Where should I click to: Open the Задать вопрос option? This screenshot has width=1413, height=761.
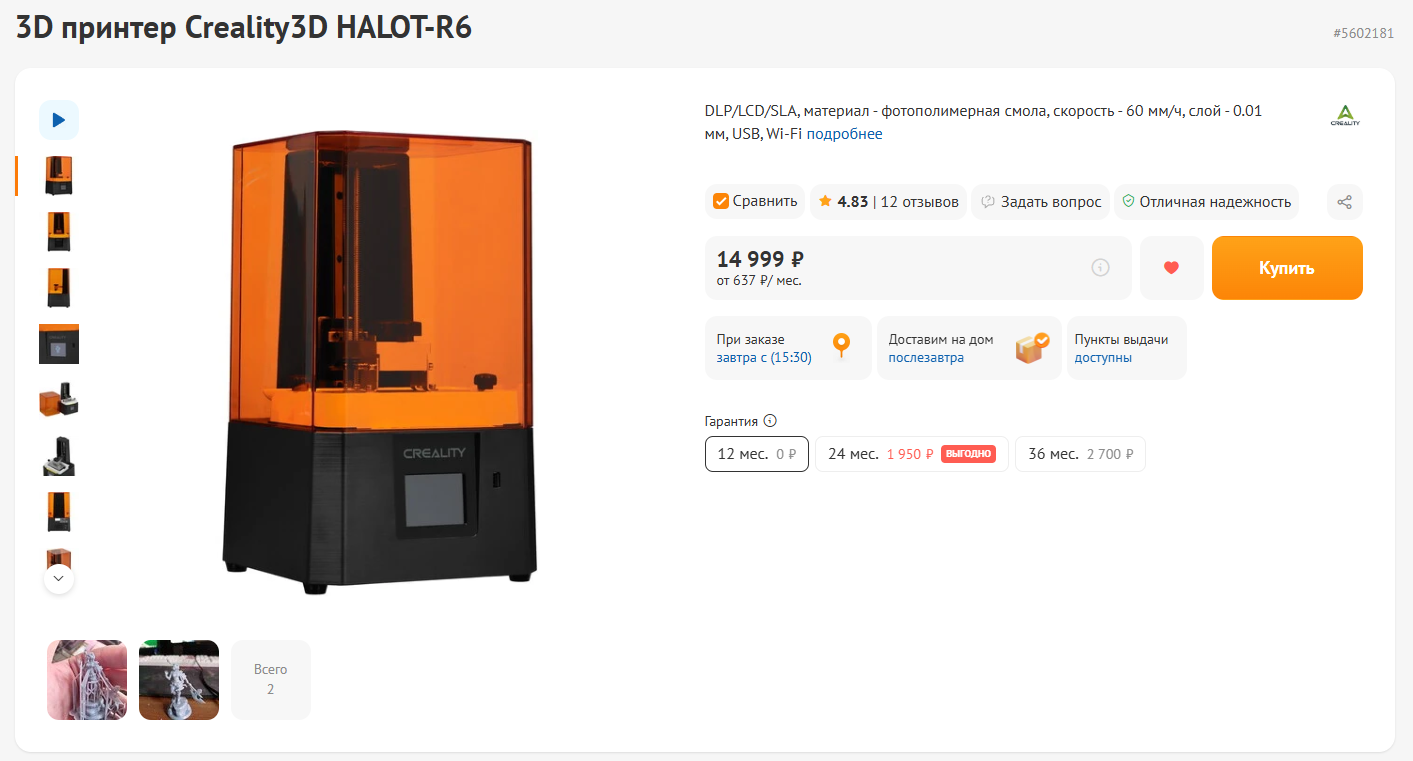tap(1040, 202)
